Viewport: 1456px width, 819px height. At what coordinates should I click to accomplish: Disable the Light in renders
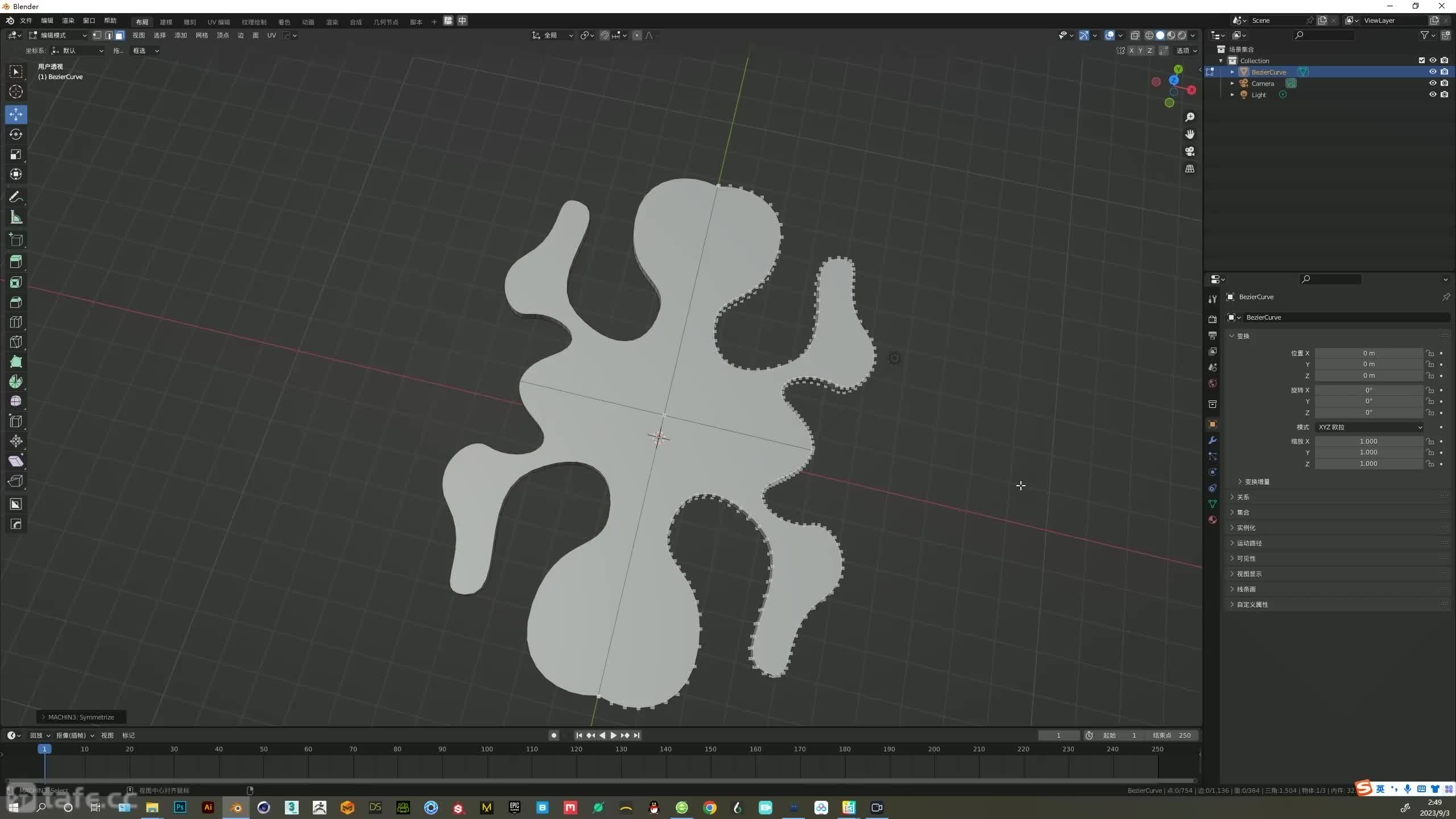[1444, 94]
